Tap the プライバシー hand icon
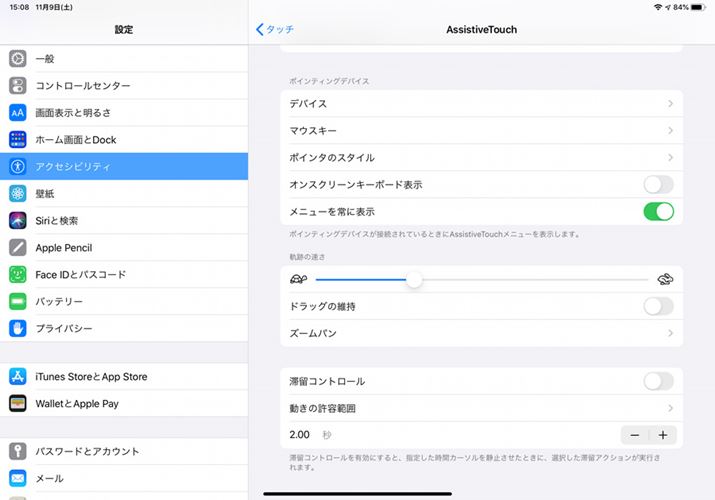Viewport: 715px width, 500px height. coord(18,328)
